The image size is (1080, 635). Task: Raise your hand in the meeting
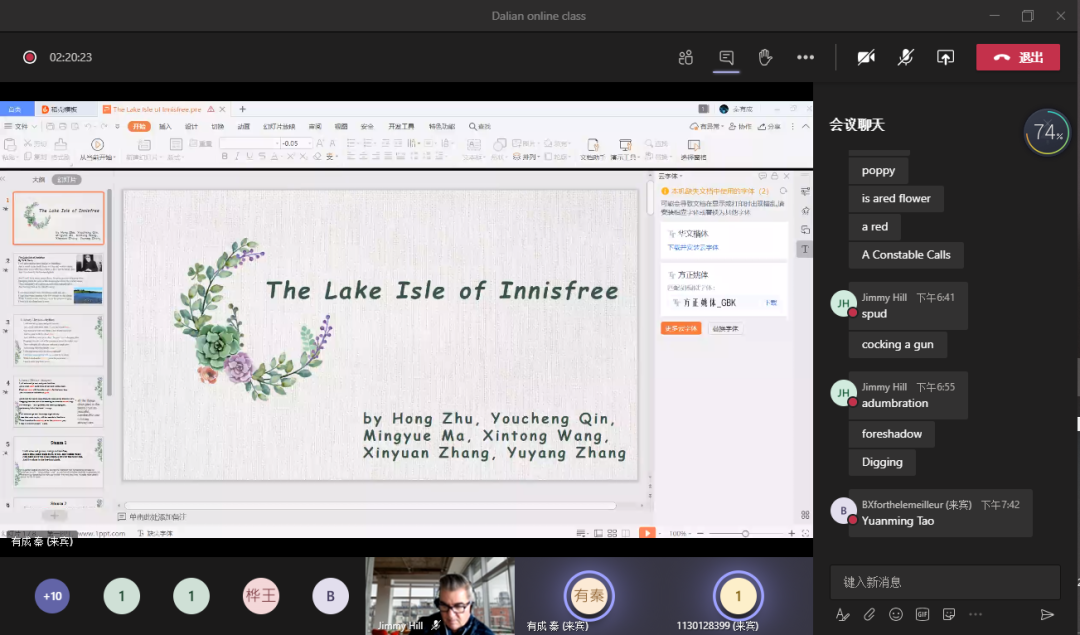coord(765,57)
